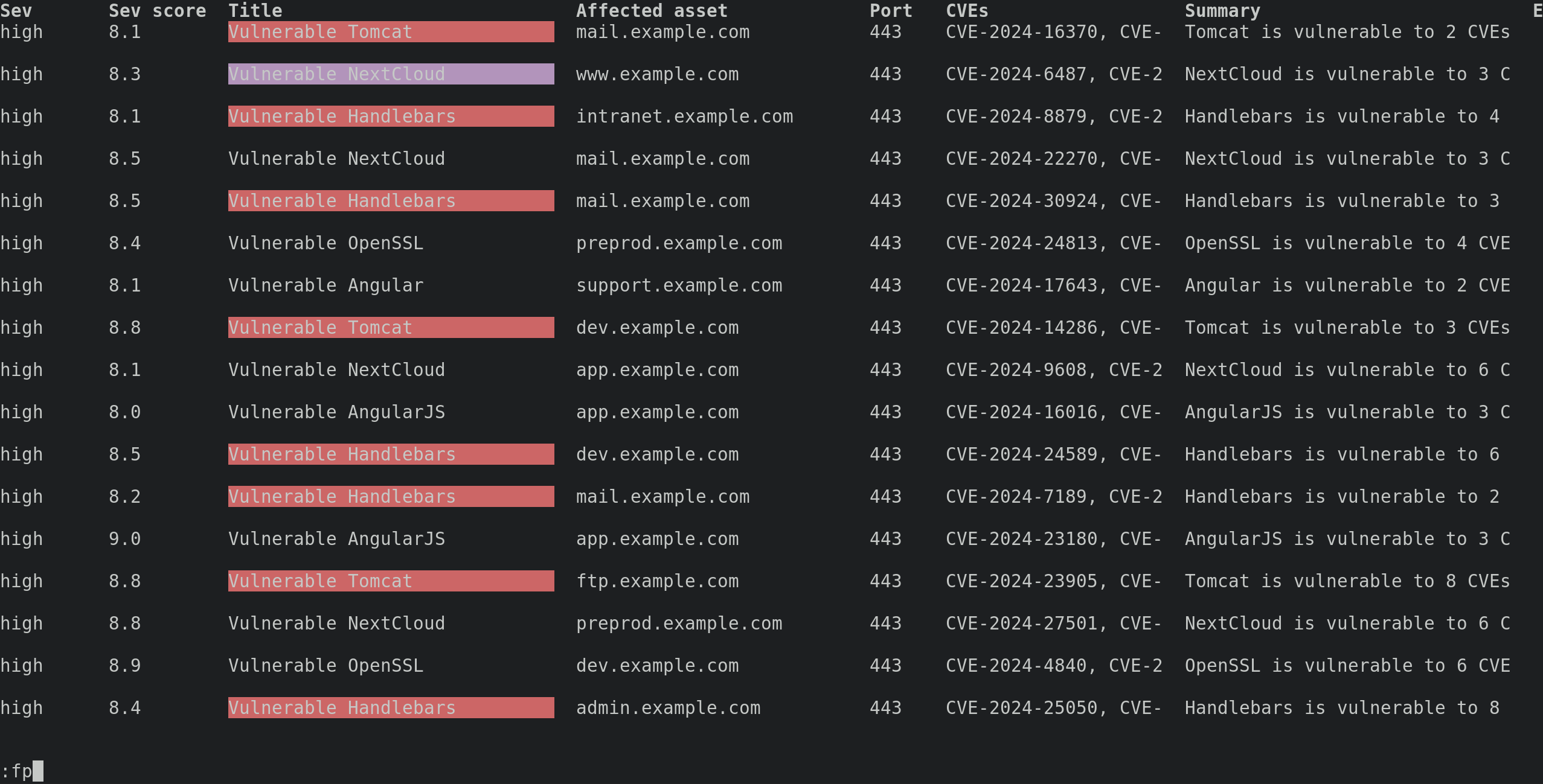Select the 9.0 severity score cell

click(x=124, y=539)
